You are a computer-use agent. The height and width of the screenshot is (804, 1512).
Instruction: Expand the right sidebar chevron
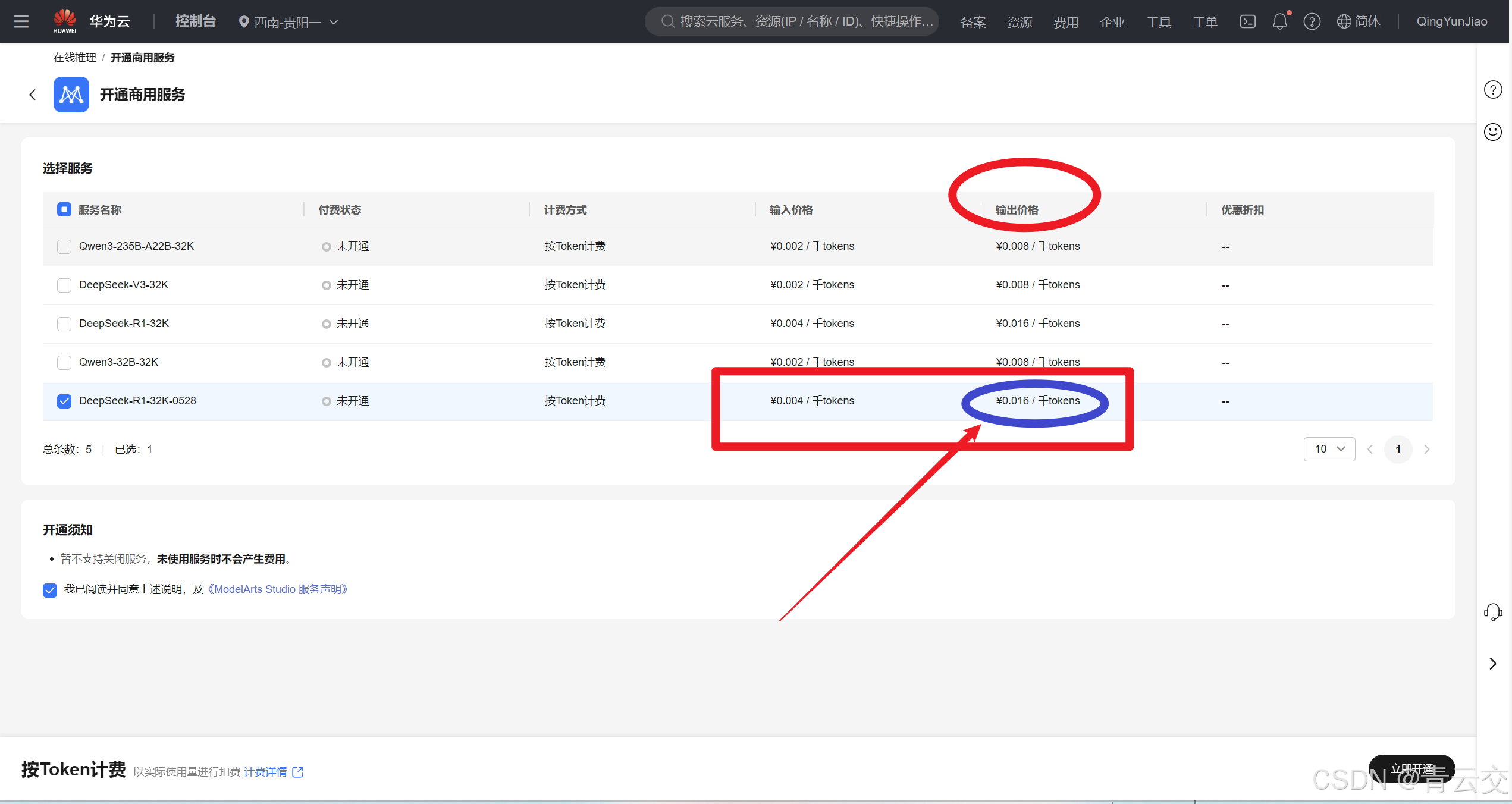pyautogui.click(x=1493, y=664)
